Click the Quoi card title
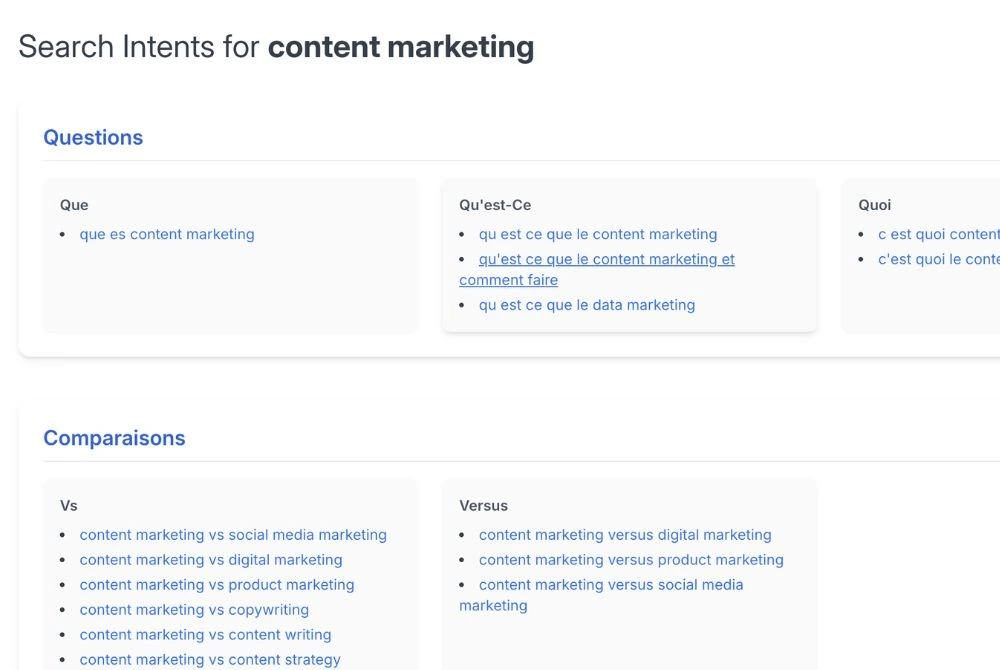1000x670 pixels. pos(874,205)
